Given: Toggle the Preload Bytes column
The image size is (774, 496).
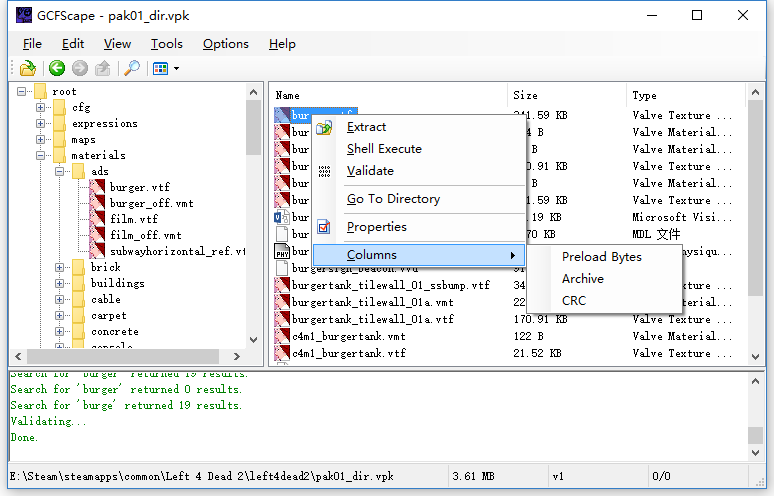Looking at the screenshot, I should point(605,257).
